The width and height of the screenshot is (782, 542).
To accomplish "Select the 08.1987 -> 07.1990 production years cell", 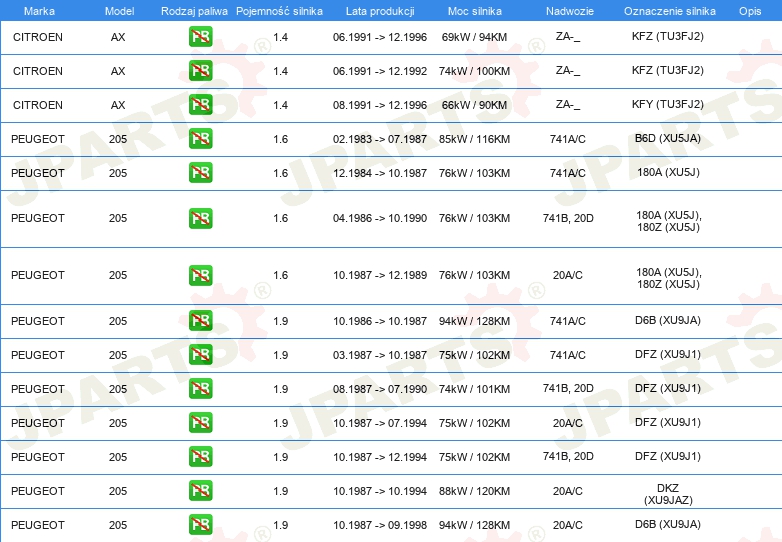I will 380,388.
